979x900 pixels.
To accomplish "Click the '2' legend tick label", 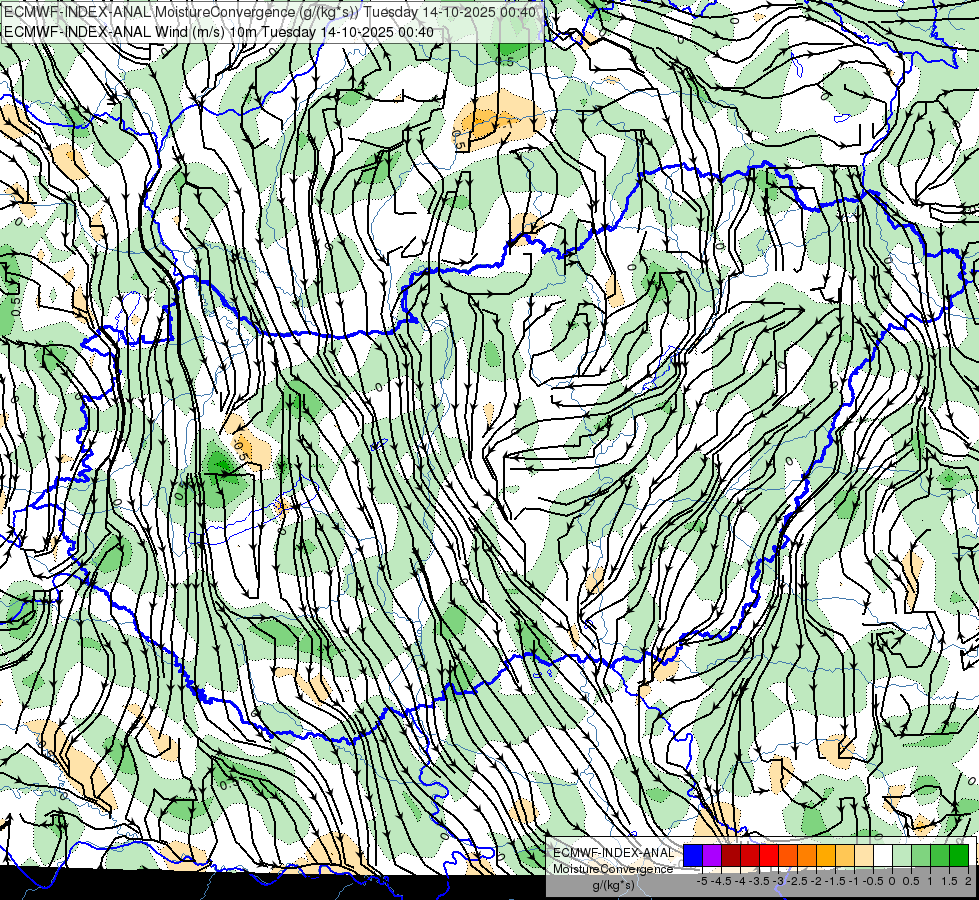I will pos(968,881).
